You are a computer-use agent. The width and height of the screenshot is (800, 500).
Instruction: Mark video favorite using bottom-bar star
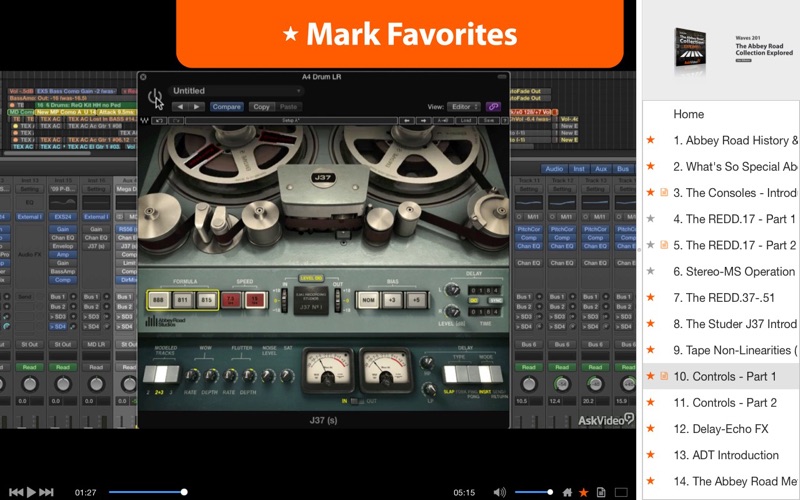click(584, 492)
